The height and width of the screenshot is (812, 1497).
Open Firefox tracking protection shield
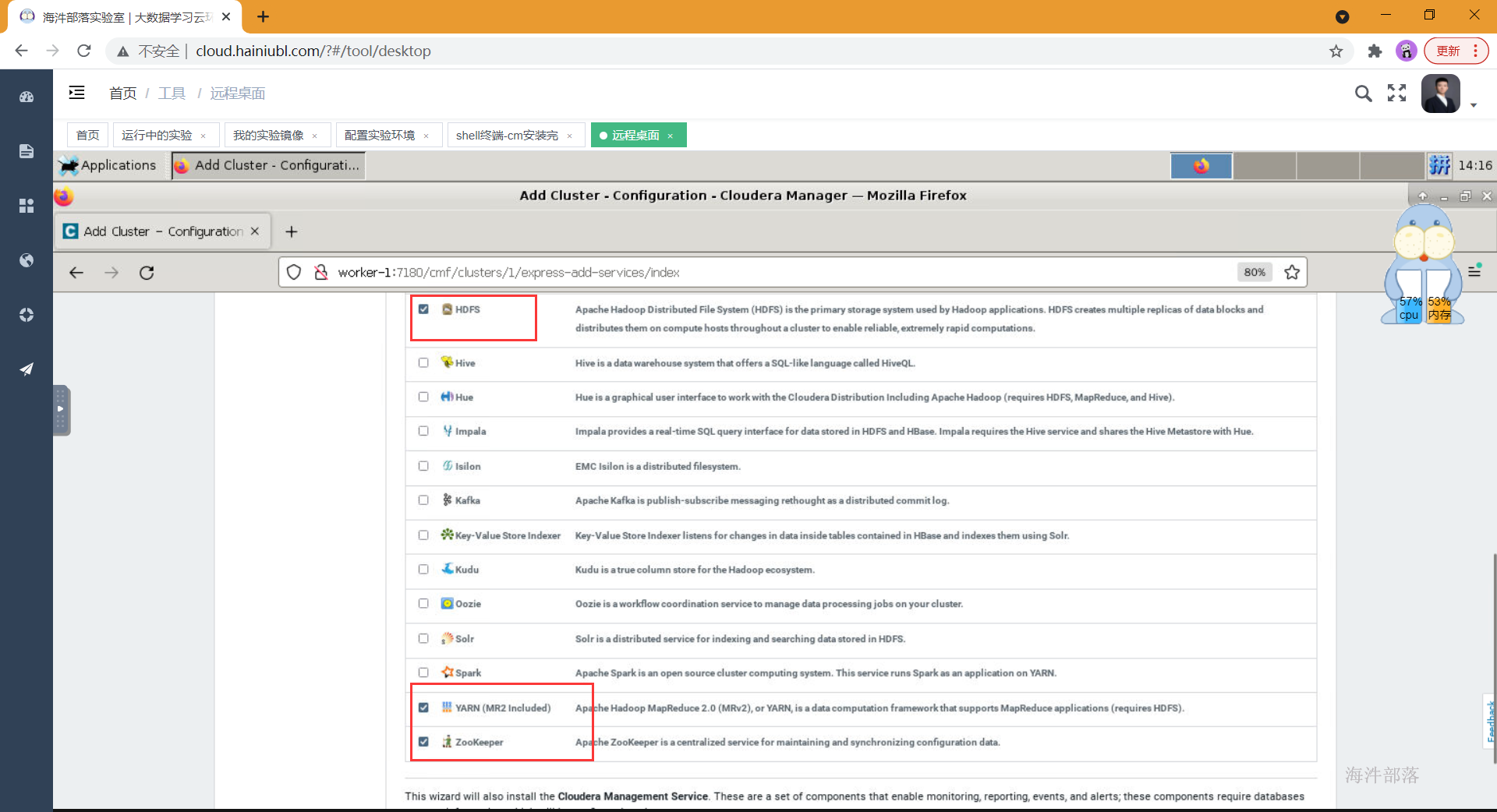coord(294,272)
